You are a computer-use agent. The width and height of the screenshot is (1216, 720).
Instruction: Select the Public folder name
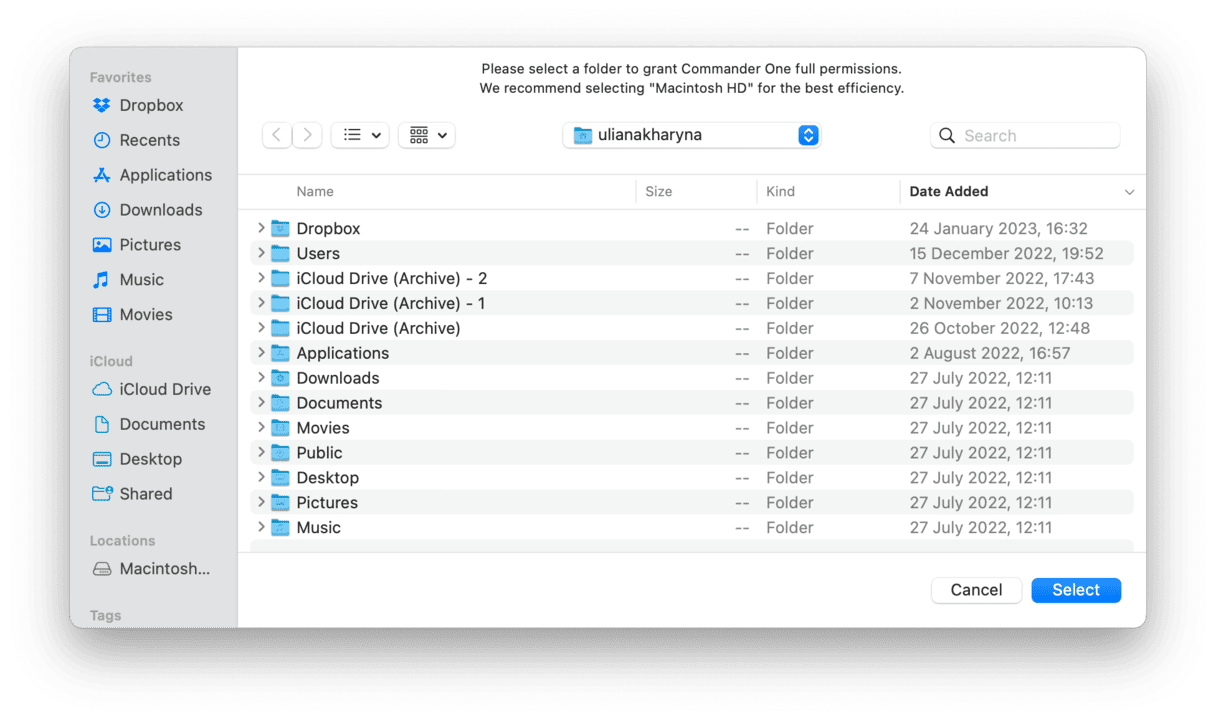[319, 453]
